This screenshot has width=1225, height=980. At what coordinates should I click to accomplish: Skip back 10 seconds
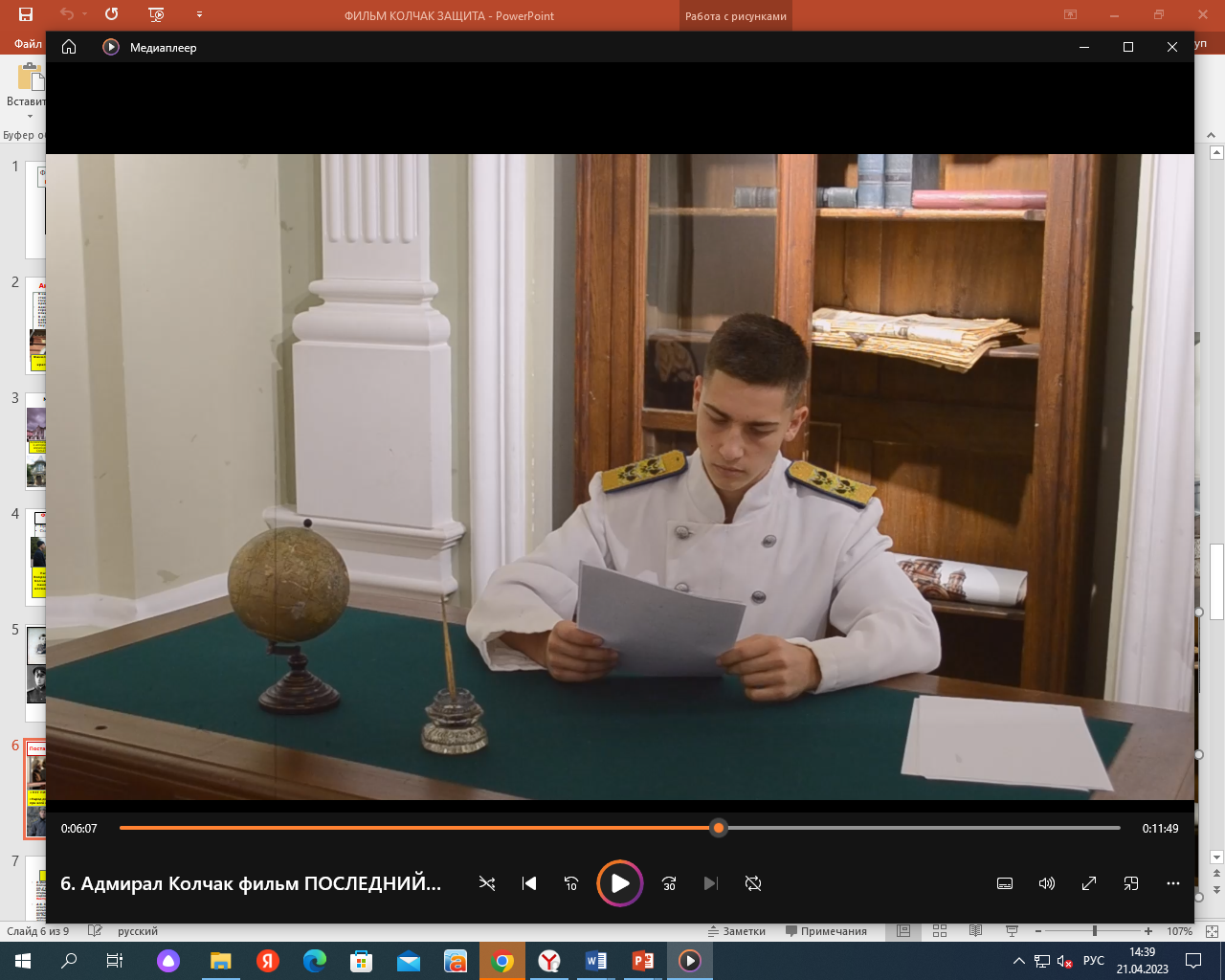point(571,883)
